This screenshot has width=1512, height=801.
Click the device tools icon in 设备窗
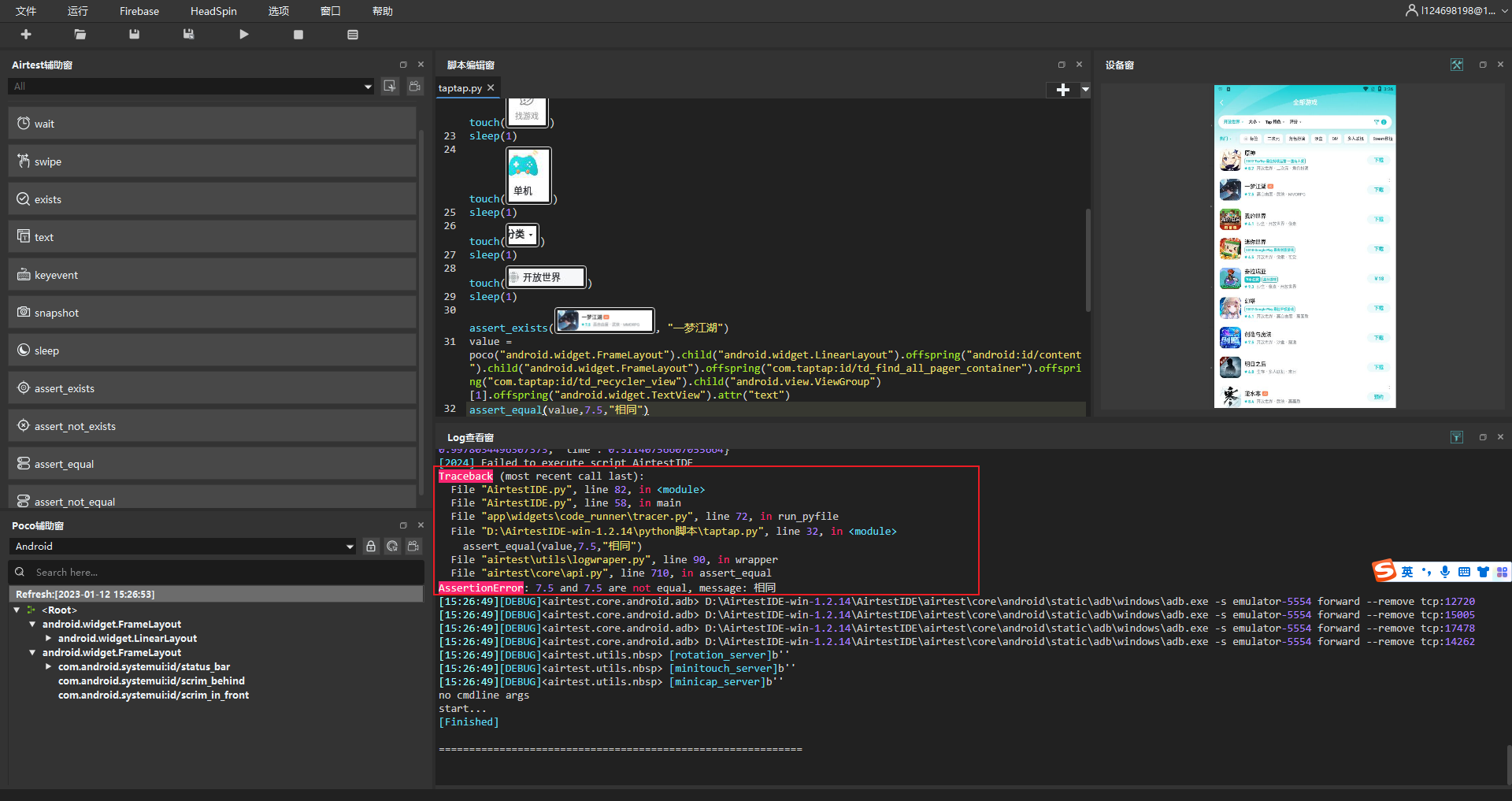coord(1457,65)
